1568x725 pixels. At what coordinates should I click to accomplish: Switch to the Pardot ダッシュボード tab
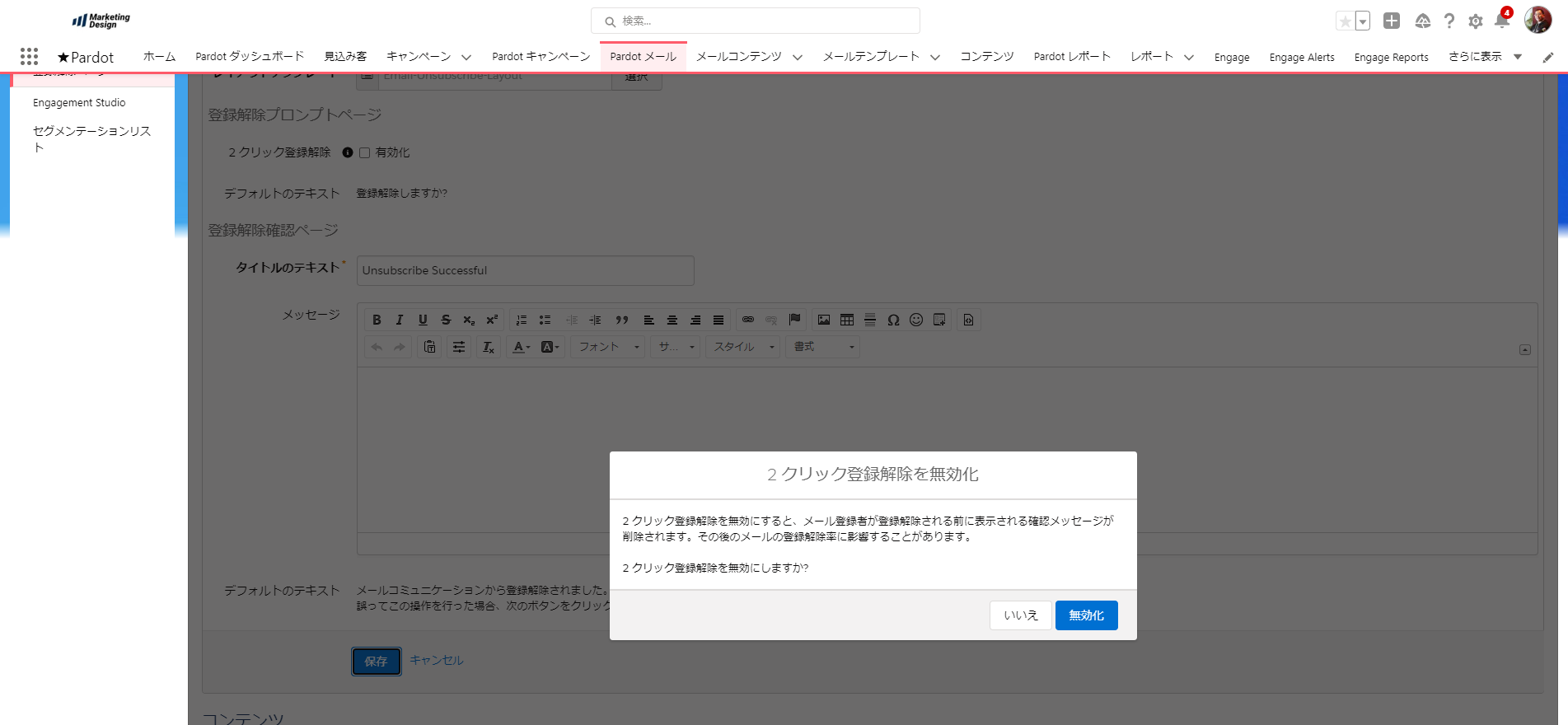tap(250, 57)
